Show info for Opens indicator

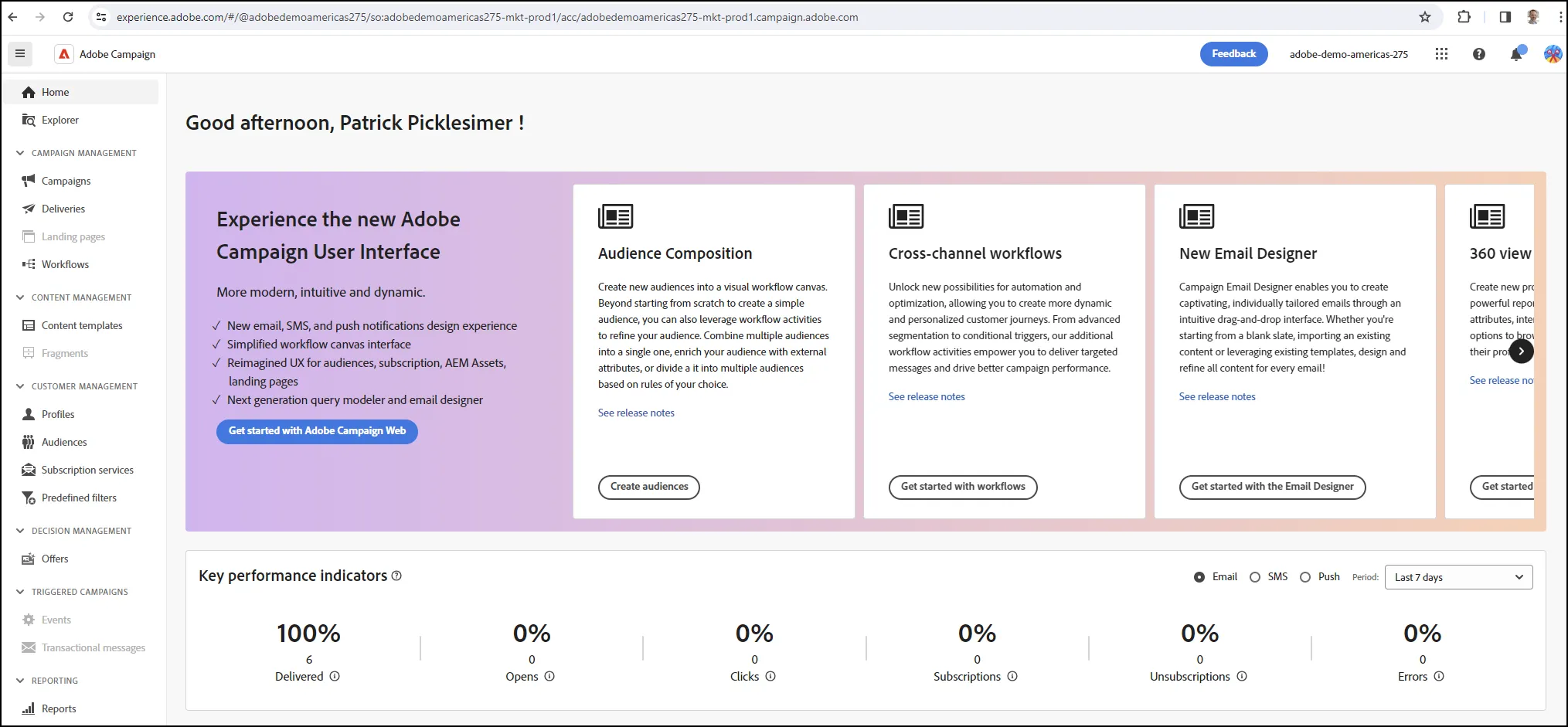tap(549, 676)
